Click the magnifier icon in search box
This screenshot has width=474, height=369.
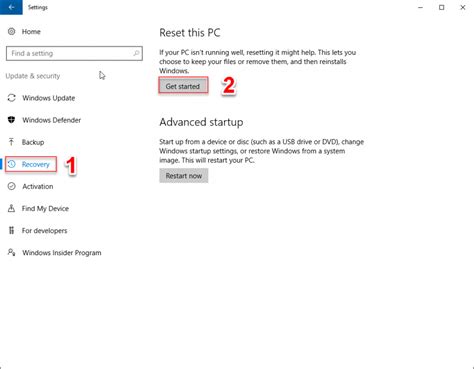point(136,53)
